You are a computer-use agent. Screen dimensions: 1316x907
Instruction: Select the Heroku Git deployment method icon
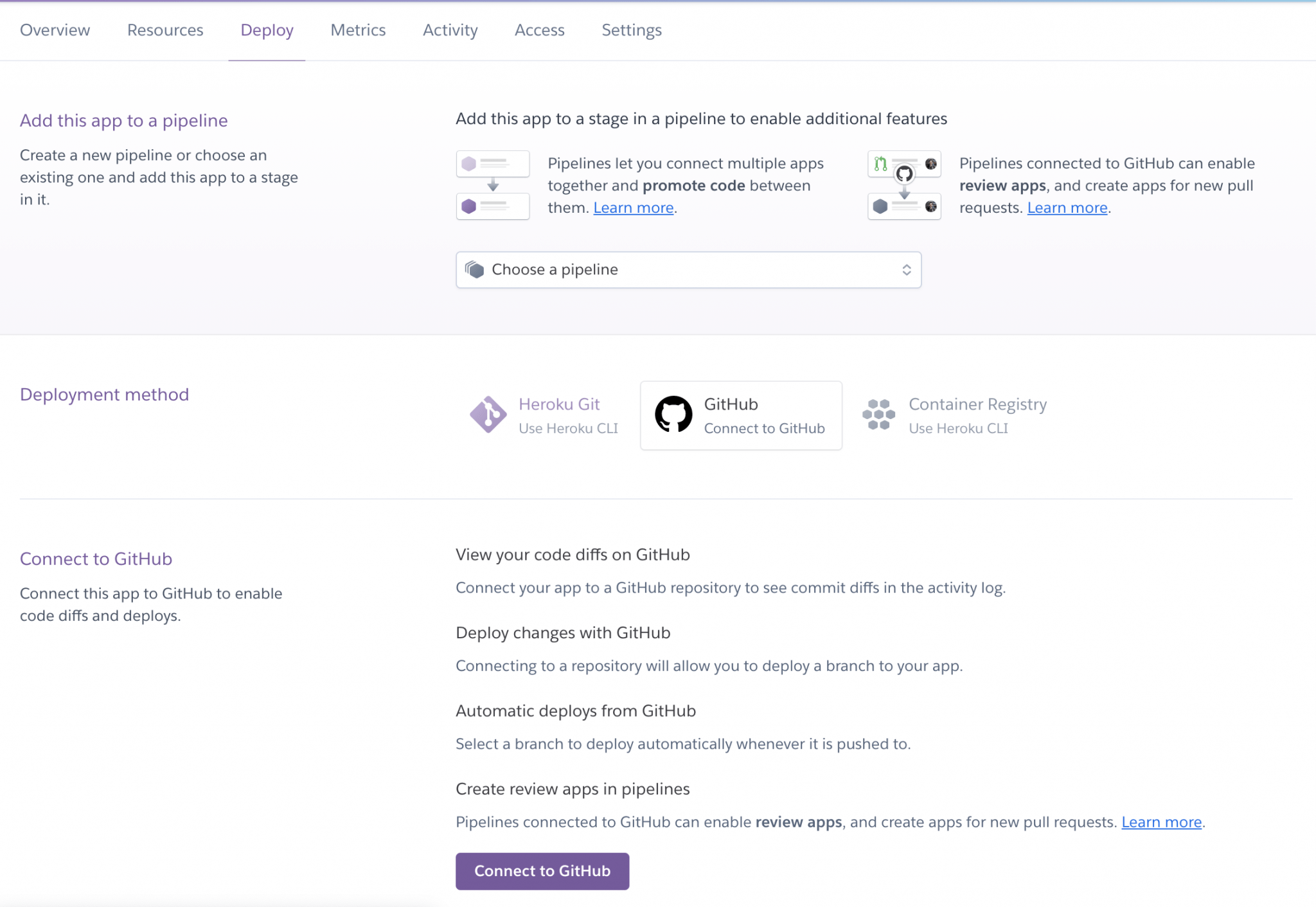[x=489, y=415]
